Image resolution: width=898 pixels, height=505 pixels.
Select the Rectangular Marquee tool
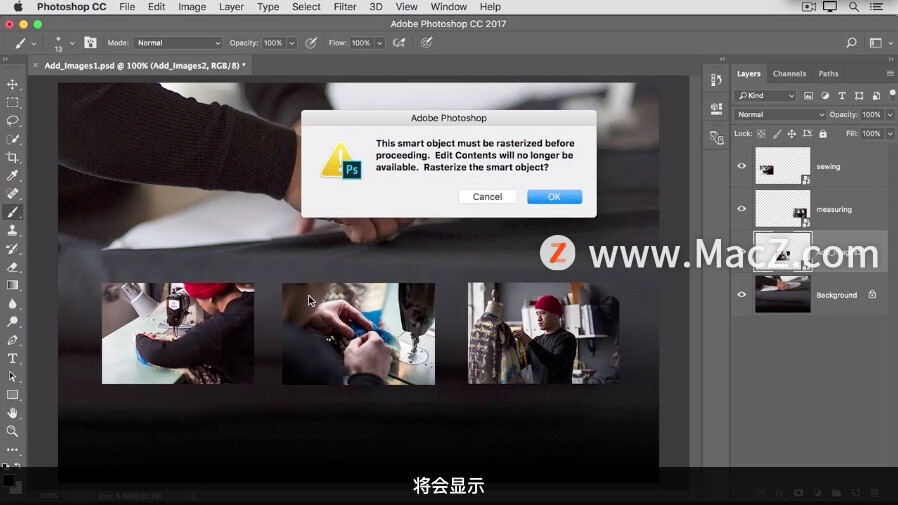[12, 102]
